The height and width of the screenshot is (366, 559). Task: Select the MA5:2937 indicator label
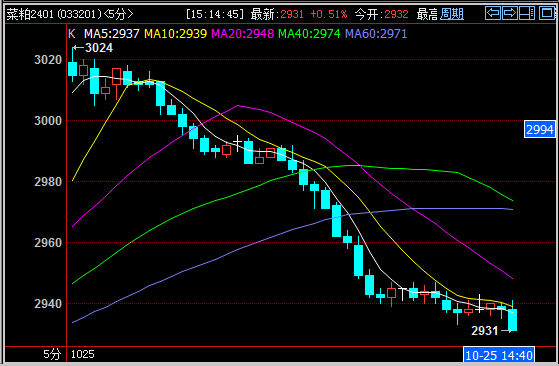point(112,34)
